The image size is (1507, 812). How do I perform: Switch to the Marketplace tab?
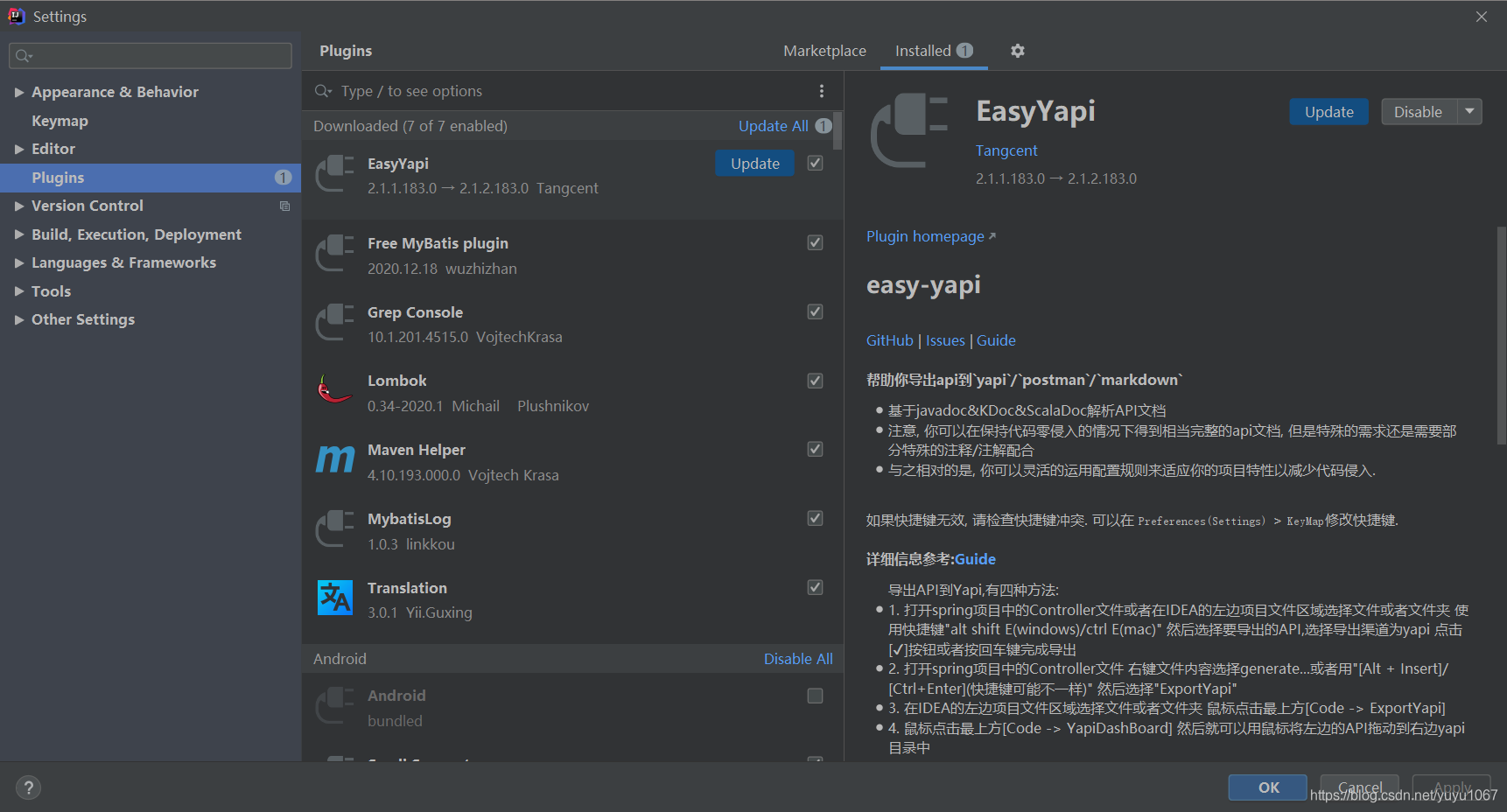coord(824,51)
